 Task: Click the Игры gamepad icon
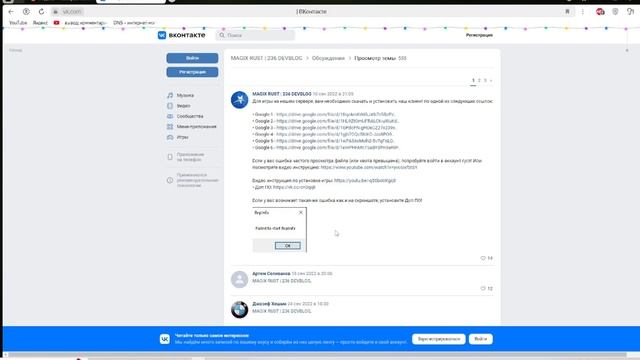click(170, 138)
